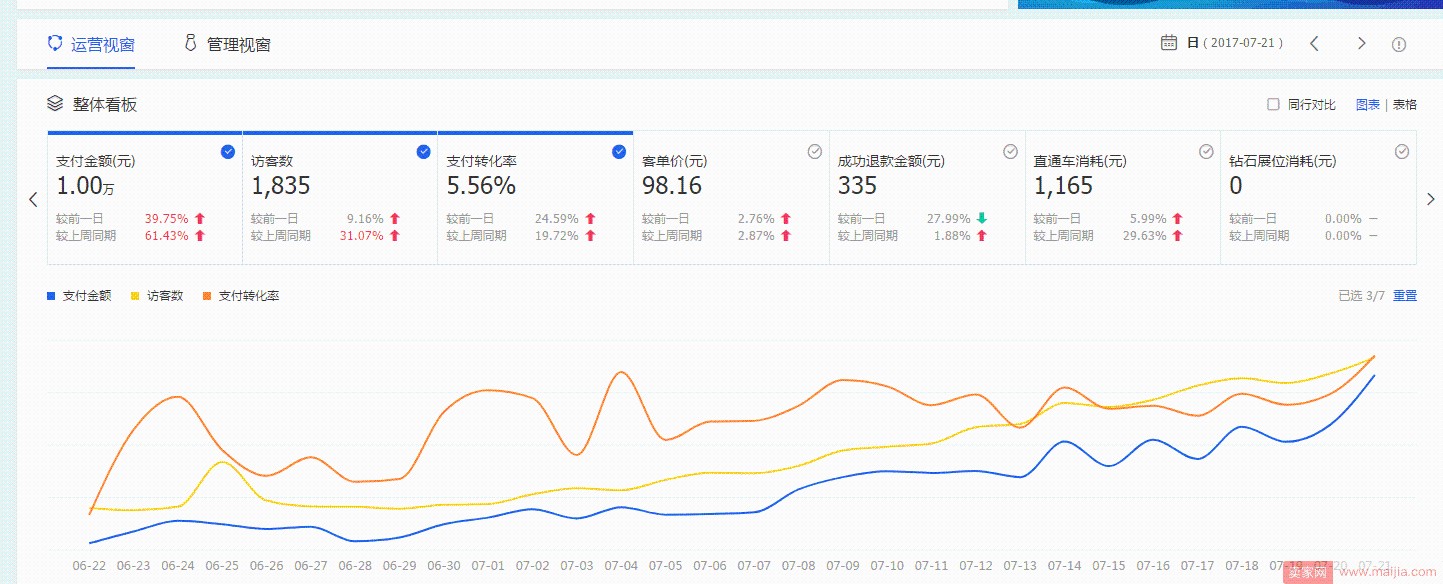Show more metric cards with right arrow

coord(1430,199)
